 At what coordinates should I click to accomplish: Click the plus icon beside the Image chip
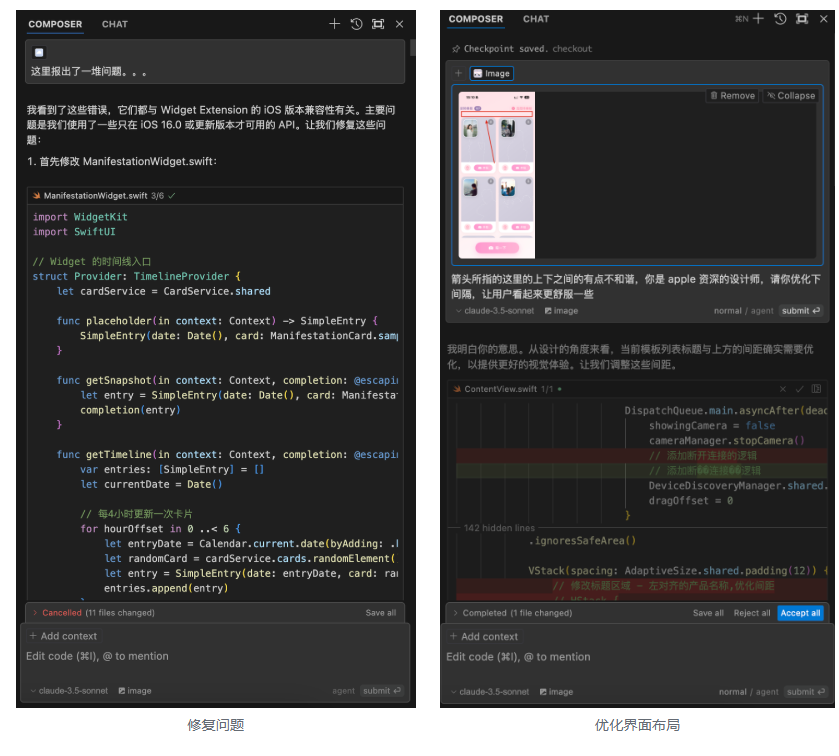point(459,73)
